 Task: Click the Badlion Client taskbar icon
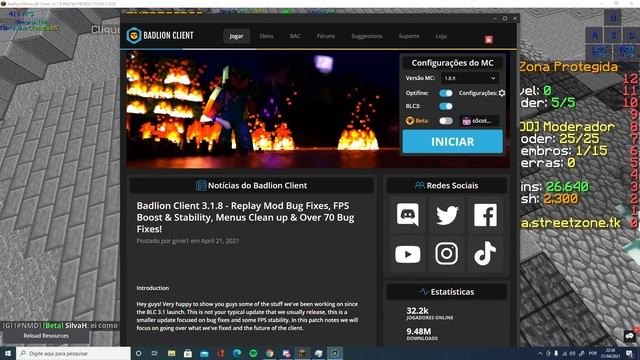pyautogui.click(x=335, y=353)
